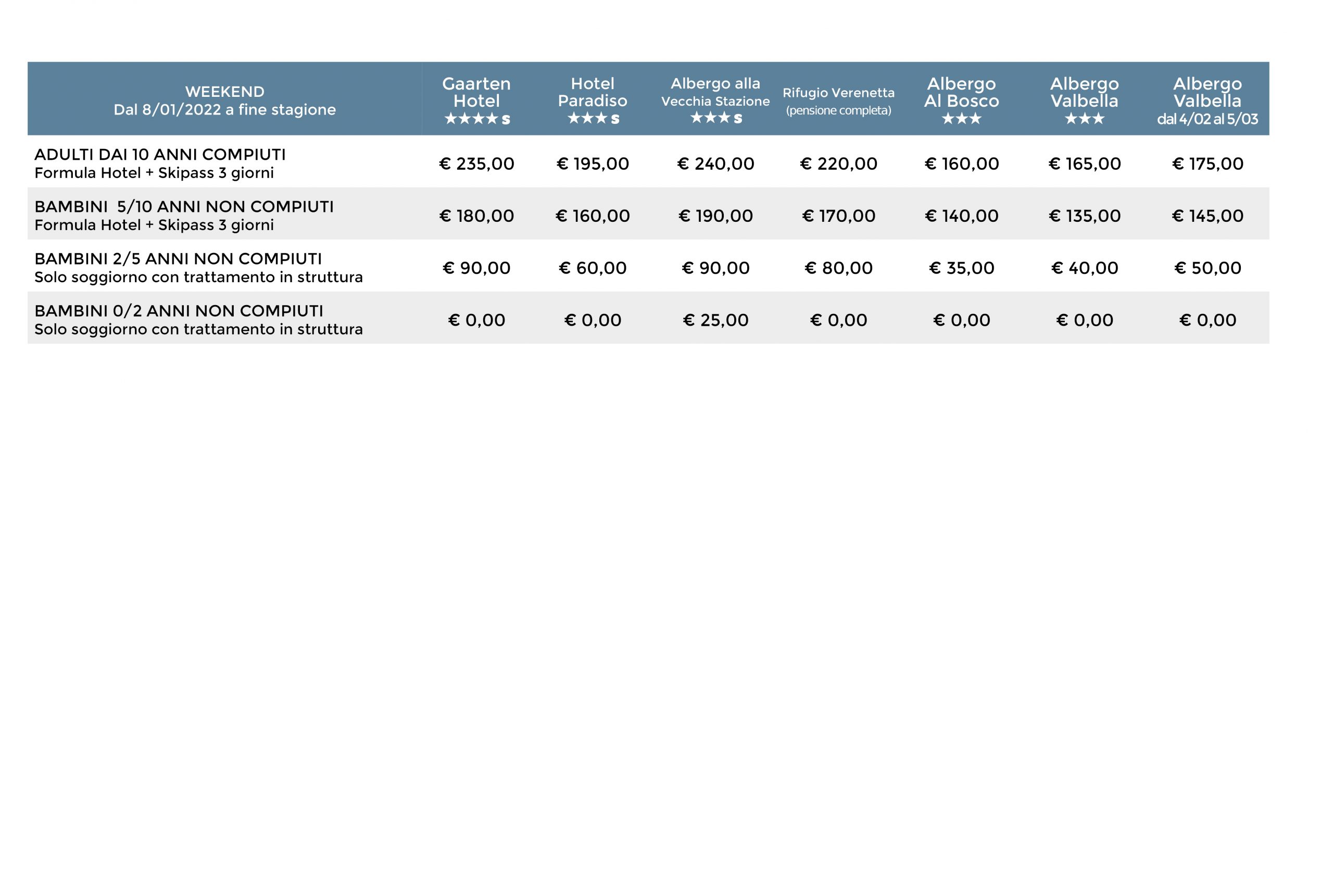
Task: Click the € 220,00 adult price
Action: click(838, 164)
